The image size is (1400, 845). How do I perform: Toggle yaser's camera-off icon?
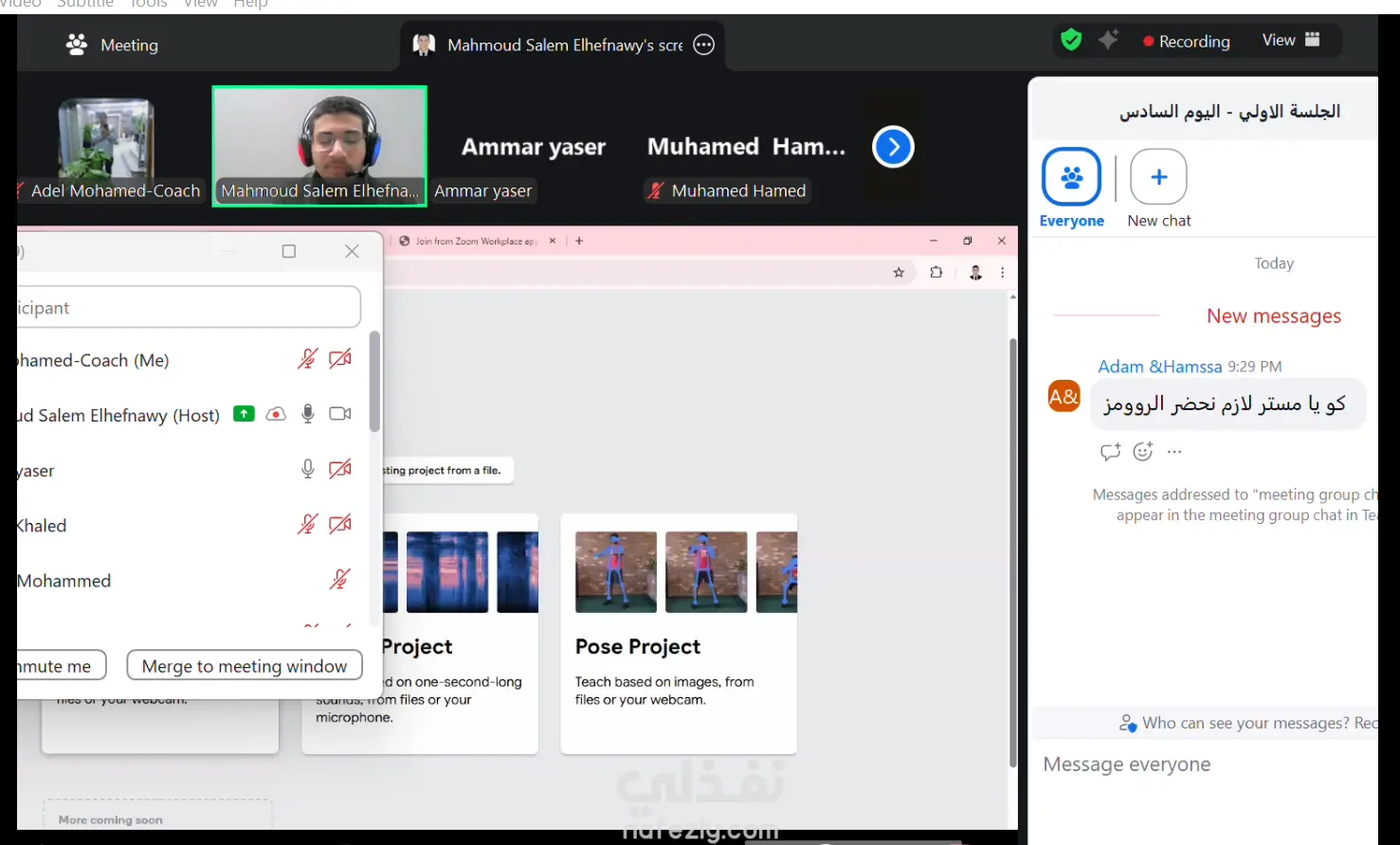point(340,469)
